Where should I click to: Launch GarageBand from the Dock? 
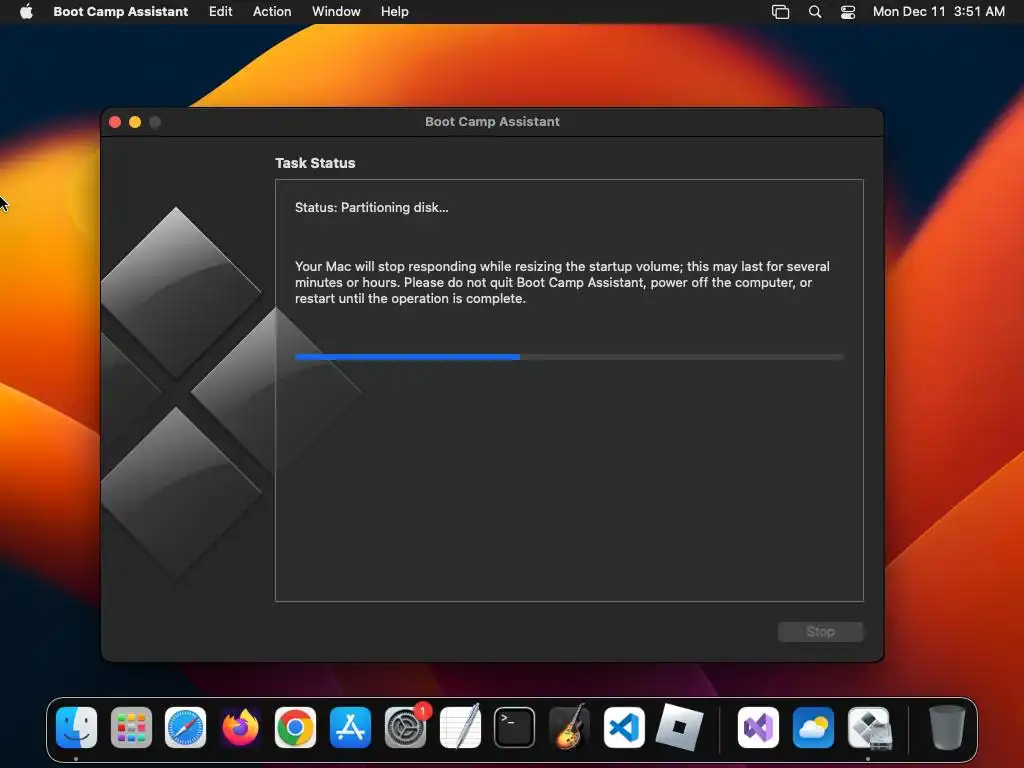point(569,728)
